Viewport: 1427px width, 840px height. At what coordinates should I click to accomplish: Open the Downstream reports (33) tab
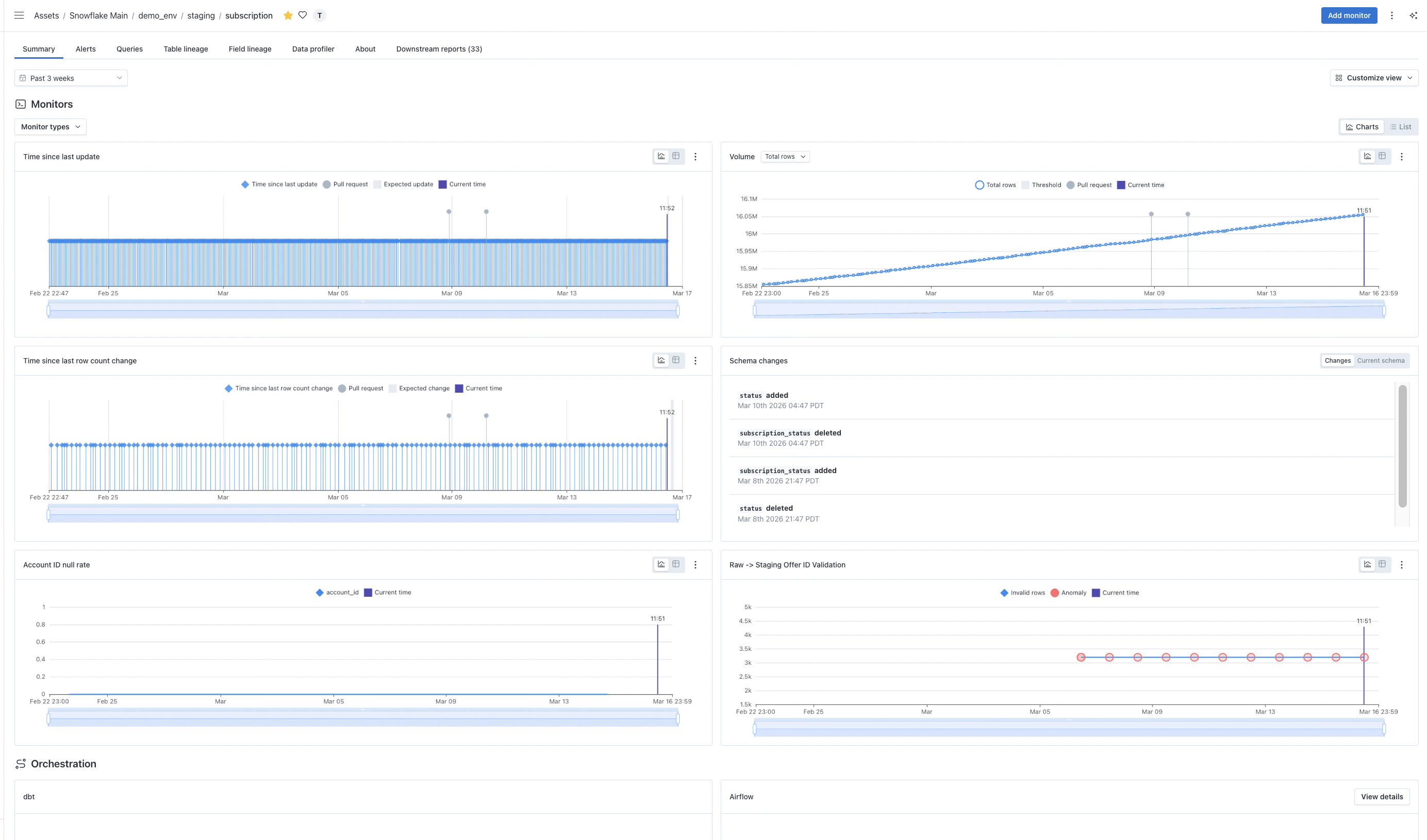(439, 48)
